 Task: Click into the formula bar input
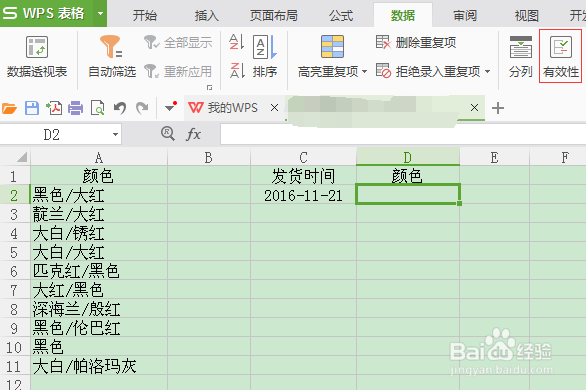click(x=403, y=134)
